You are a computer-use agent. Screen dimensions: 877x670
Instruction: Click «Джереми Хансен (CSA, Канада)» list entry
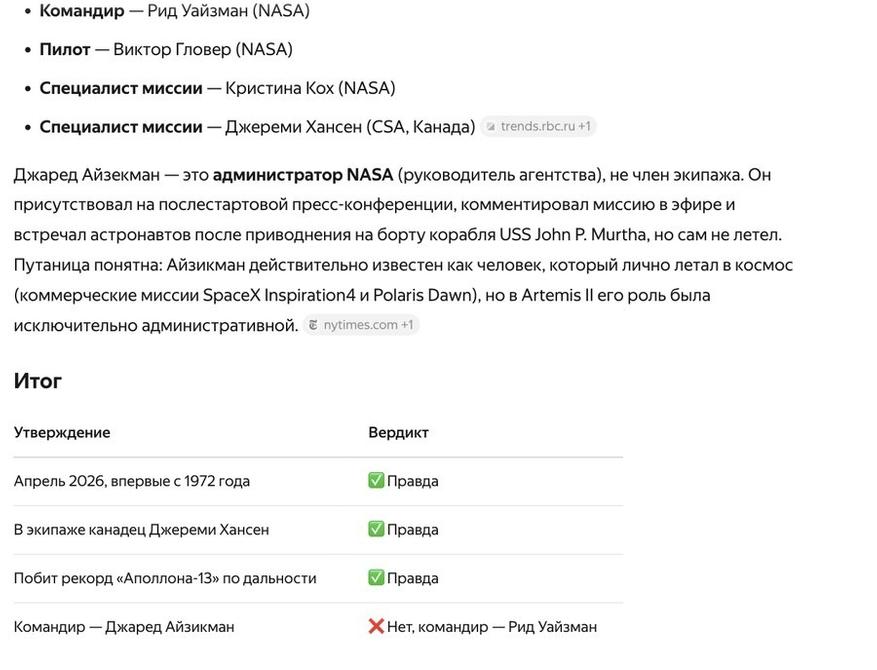click(350, 127)
